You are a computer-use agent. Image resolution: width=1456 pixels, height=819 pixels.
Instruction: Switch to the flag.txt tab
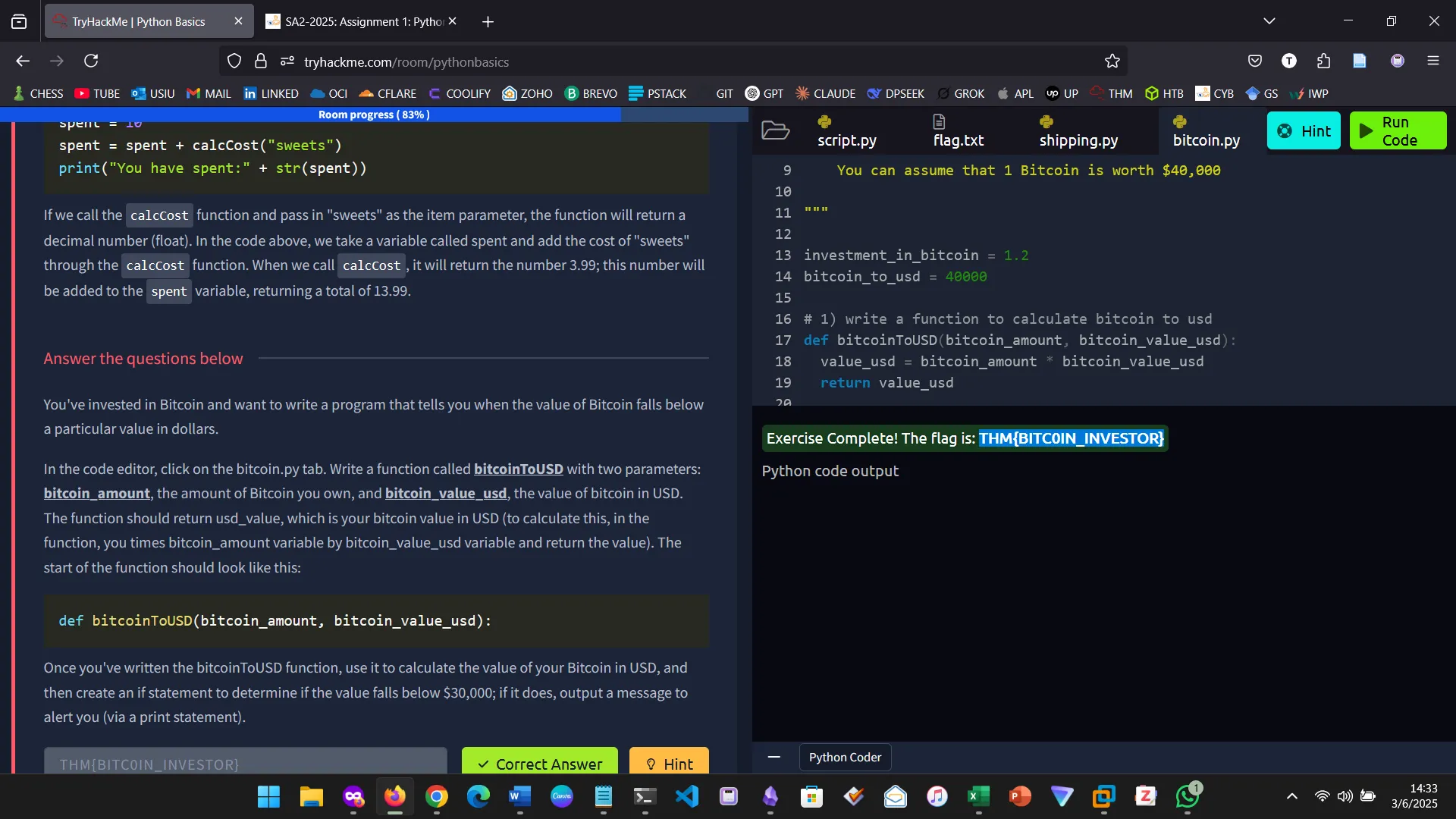point(958,130)
